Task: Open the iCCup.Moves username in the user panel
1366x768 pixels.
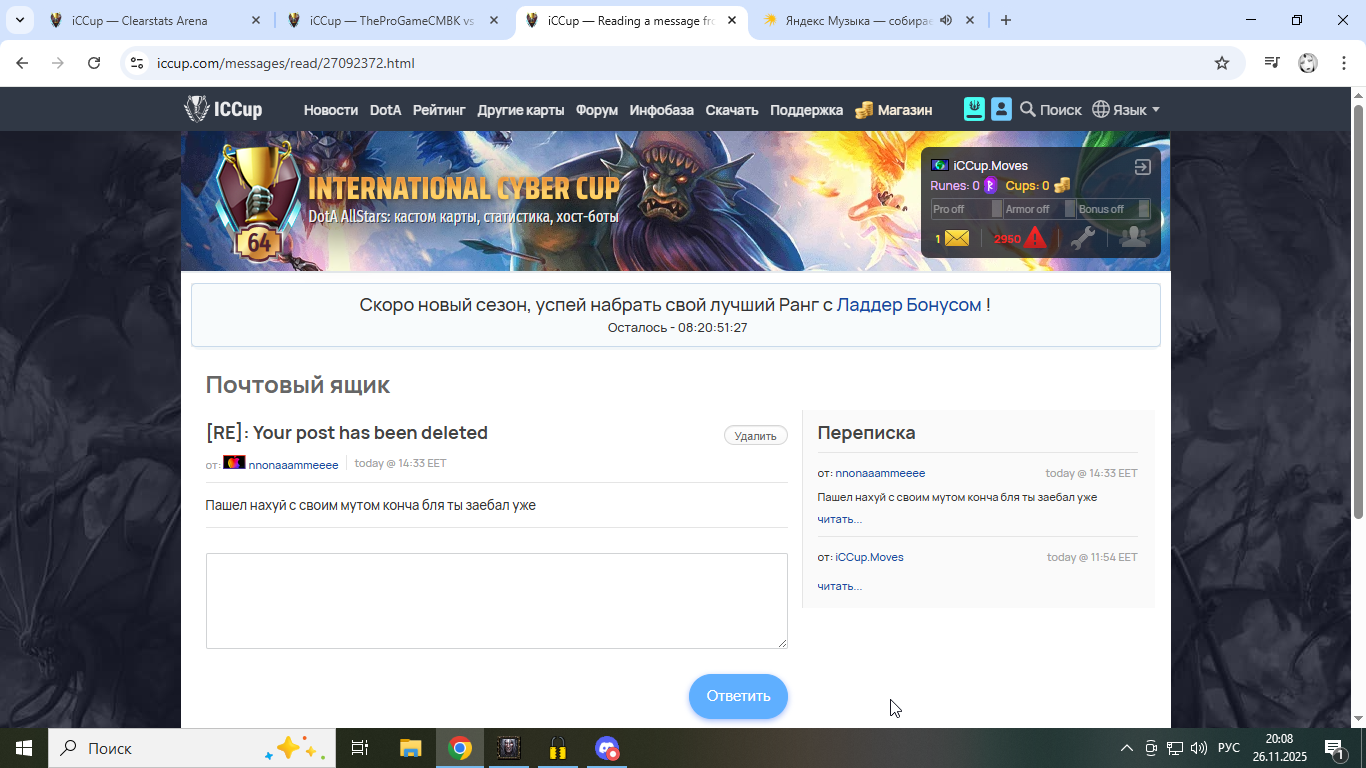Action: click(990, 166)
